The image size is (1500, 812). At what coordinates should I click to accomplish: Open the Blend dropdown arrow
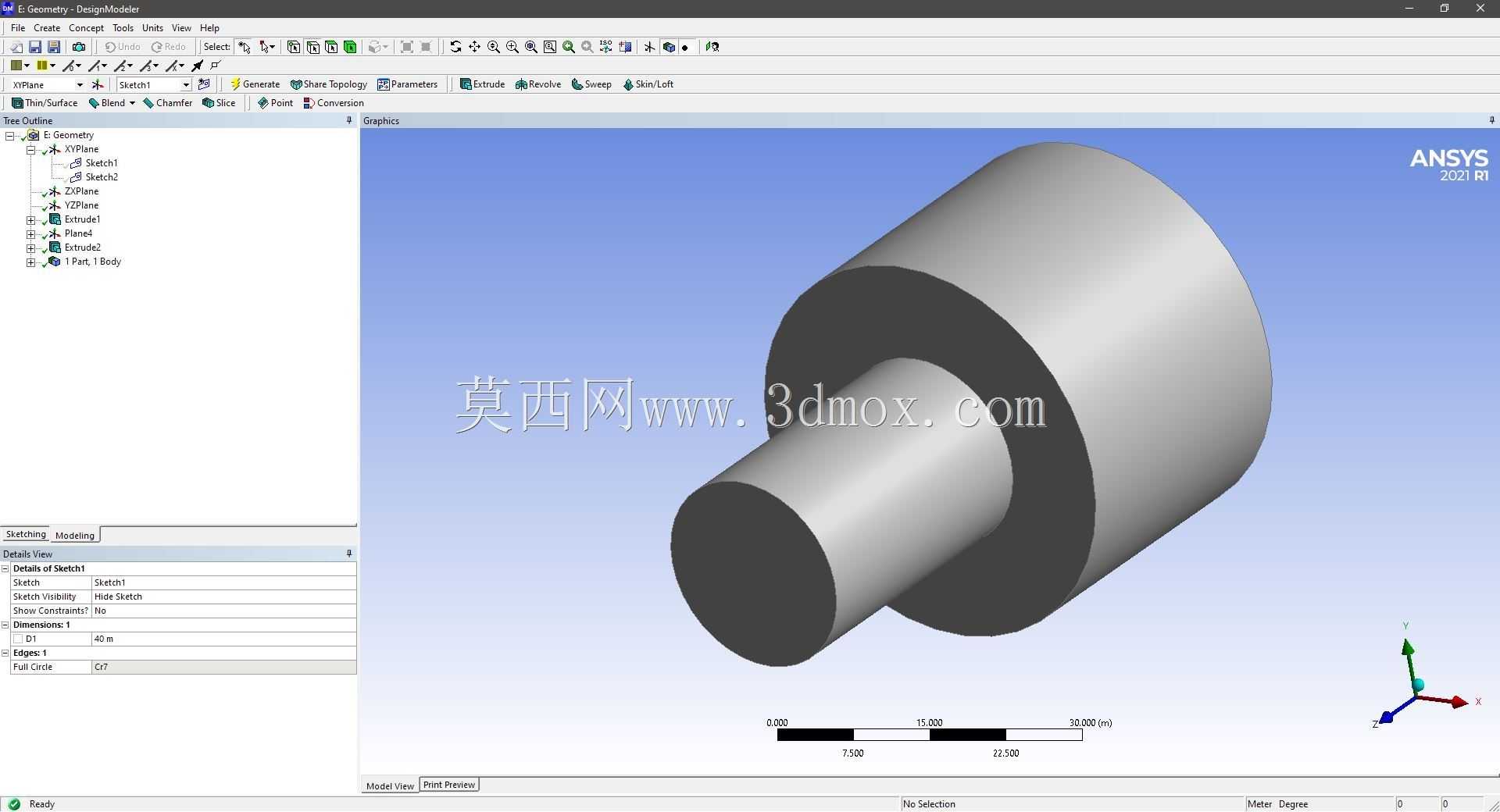tap(132, 103)
